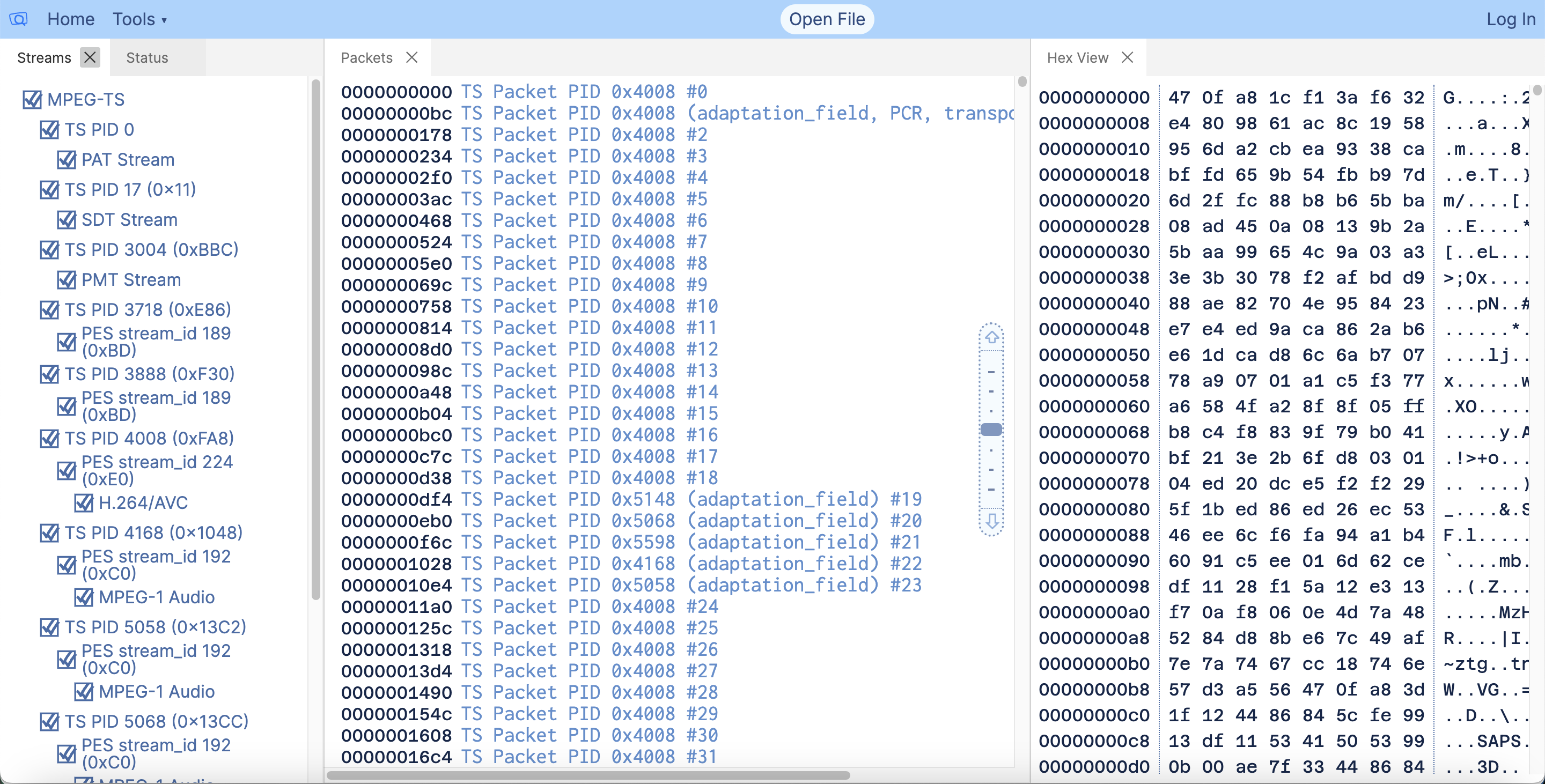Close the Packets tab with its X icon
Viewport: 1545px width, 784px height.
[x=412, y=57]
